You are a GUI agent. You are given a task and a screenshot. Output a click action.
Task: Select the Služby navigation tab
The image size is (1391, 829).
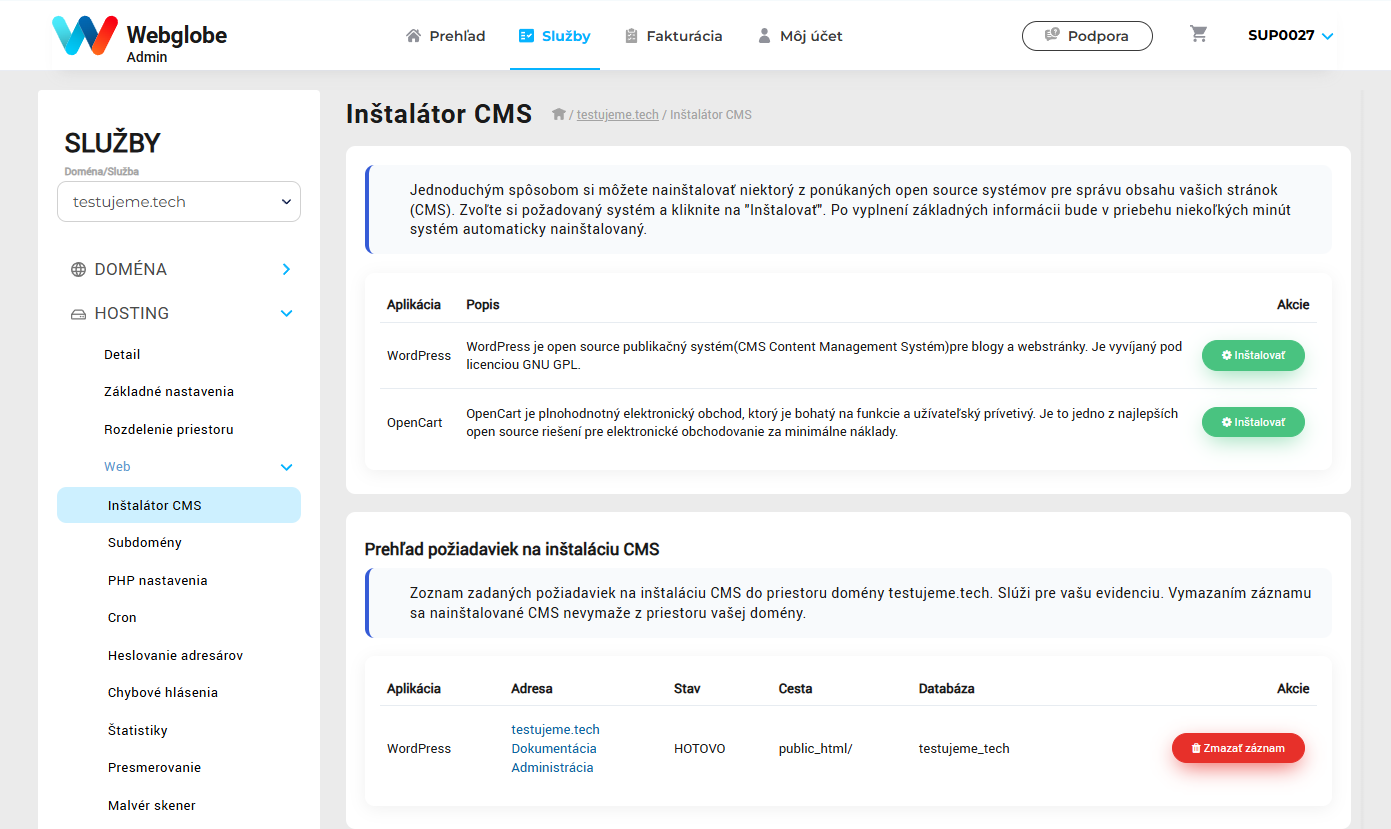point(554,36)
